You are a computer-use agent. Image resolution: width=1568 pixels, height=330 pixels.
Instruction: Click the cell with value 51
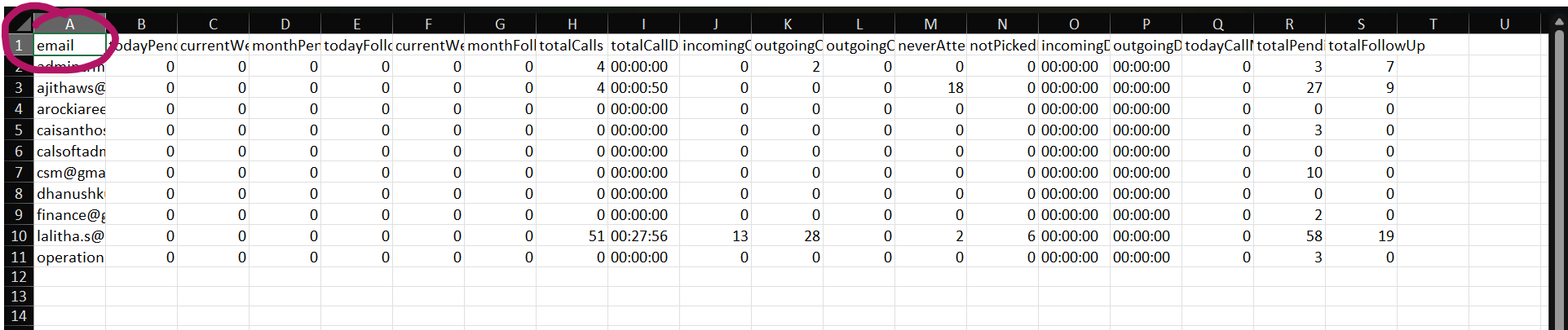(572, 235)
